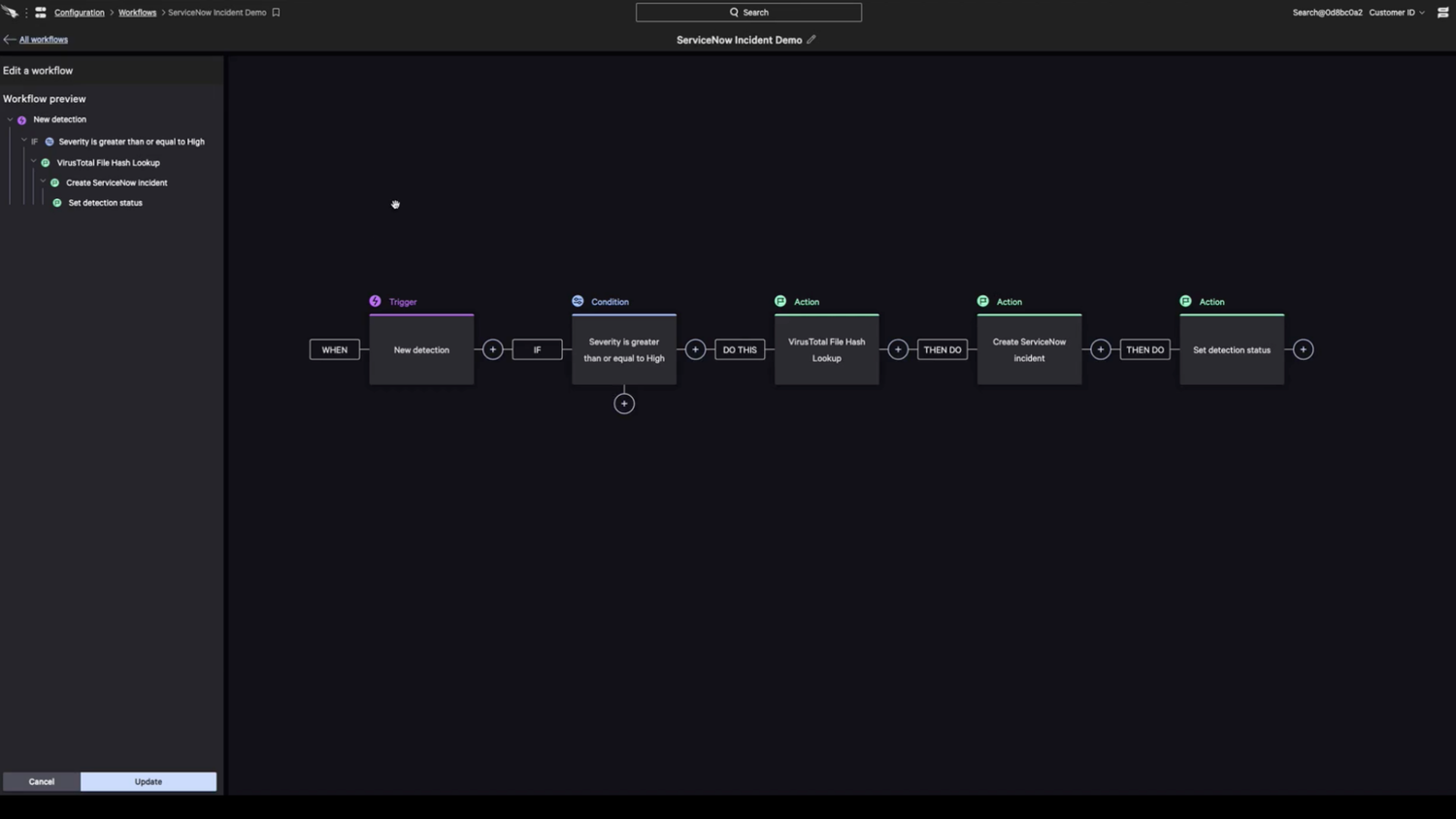1456x819 pixels.
Task: Click the CrowdStrike falcon logo
Action: [10, 13]
